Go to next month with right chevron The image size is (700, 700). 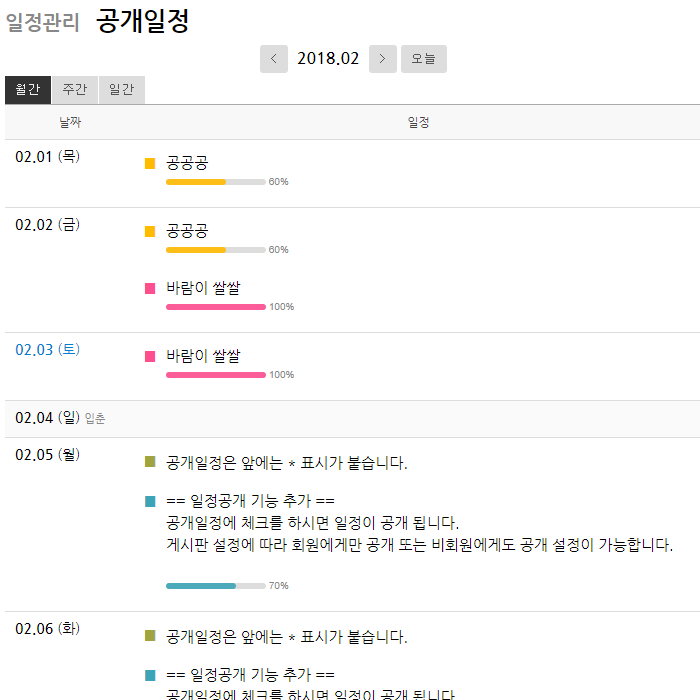point(382,59)
